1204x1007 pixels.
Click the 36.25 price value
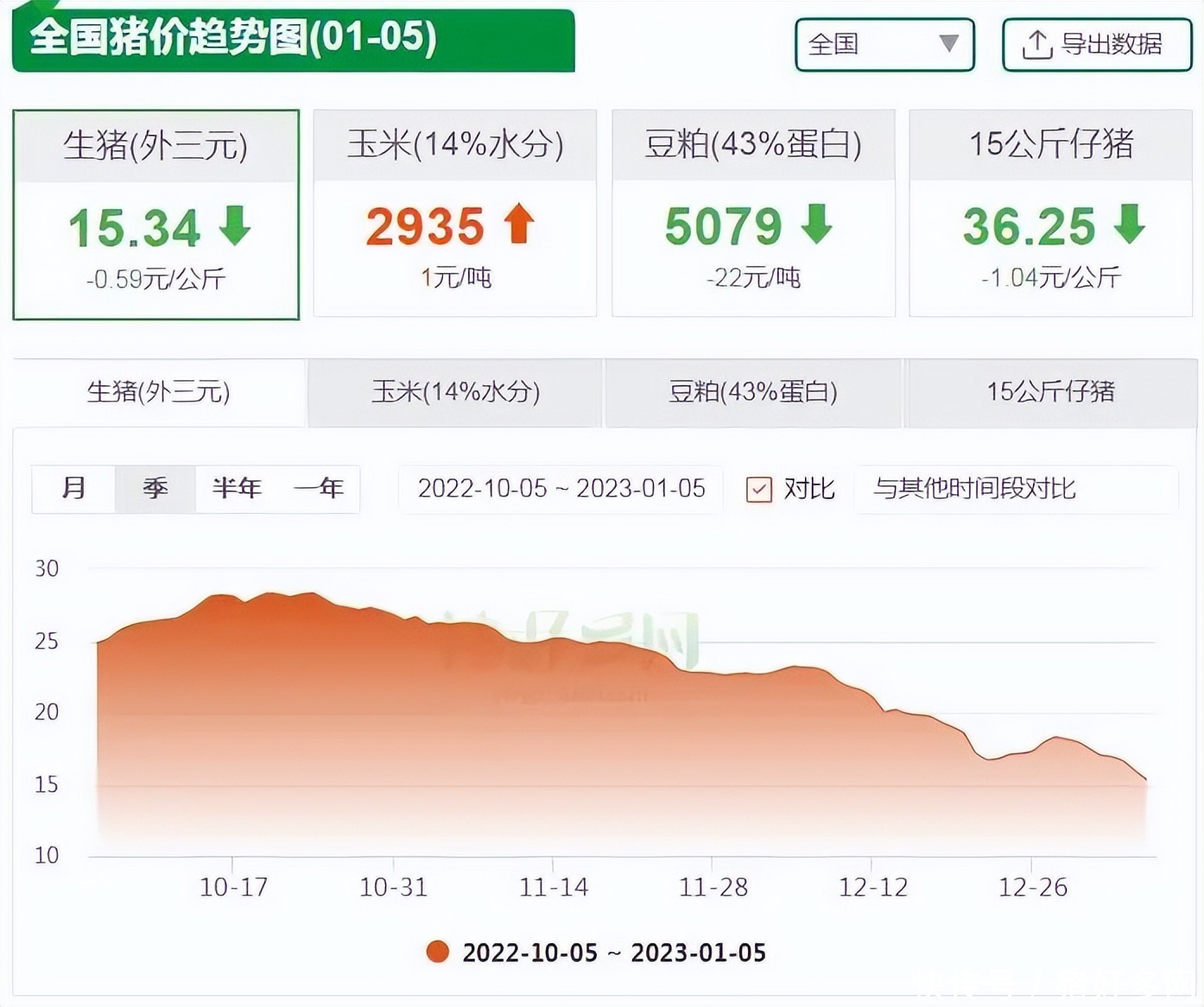tap(1030, 226)
